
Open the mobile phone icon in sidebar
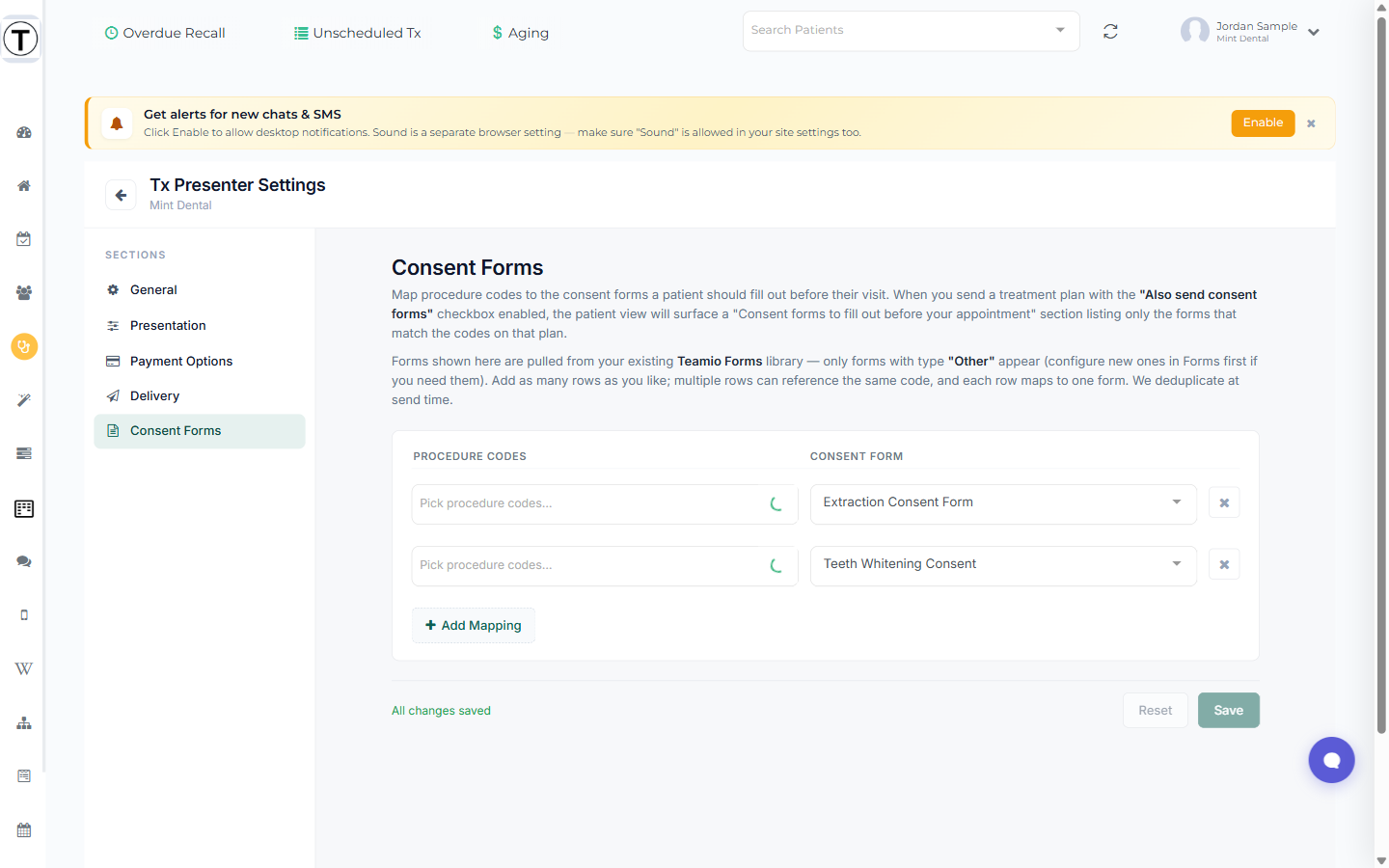pos(24,614)
